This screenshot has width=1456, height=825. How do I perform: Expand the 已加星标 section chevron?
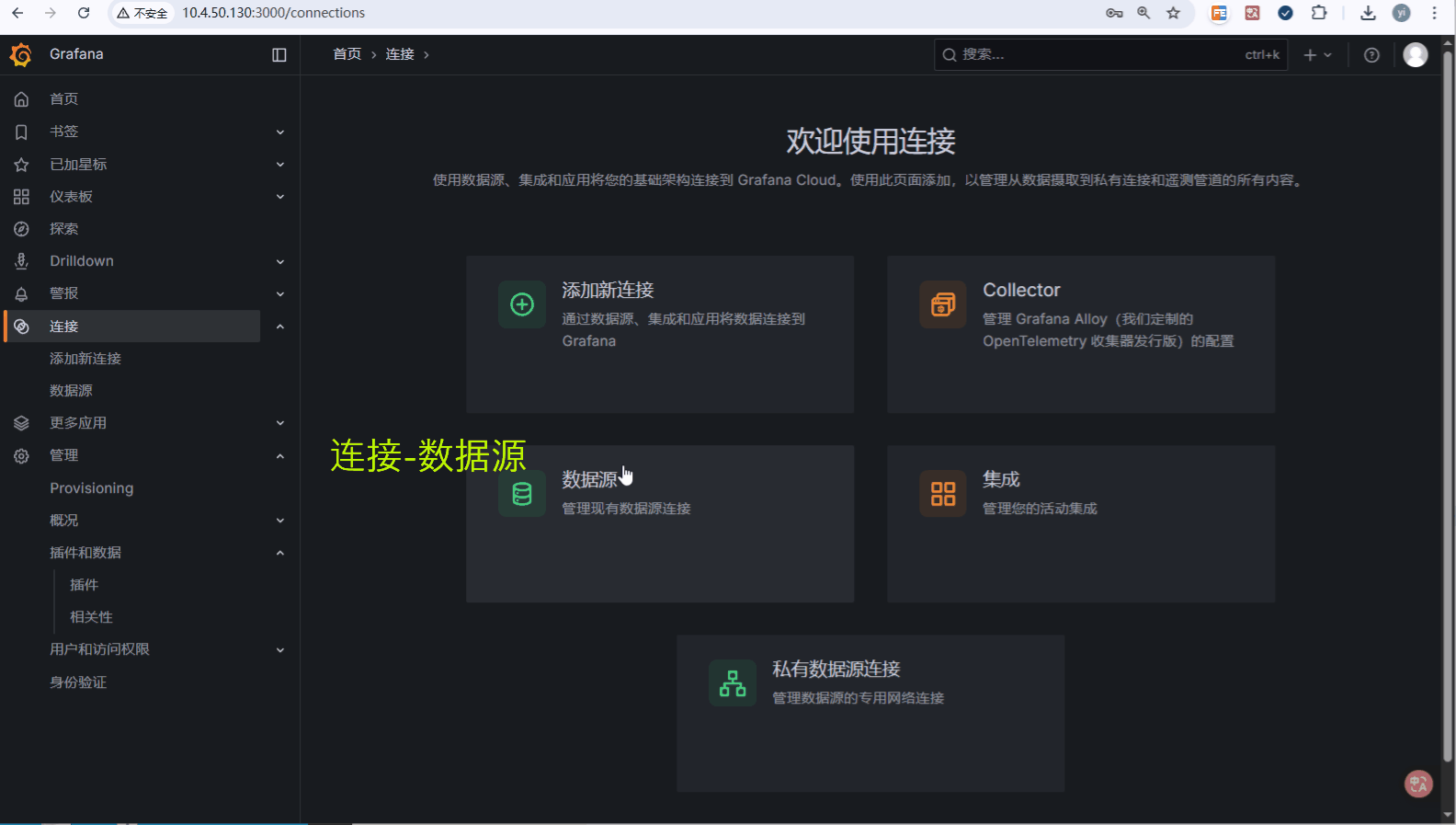[x=280, y=165]
